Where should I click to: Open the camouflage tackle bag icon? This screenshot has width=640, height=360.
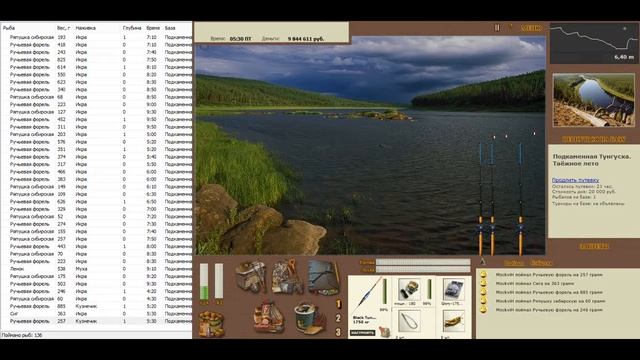288,276
